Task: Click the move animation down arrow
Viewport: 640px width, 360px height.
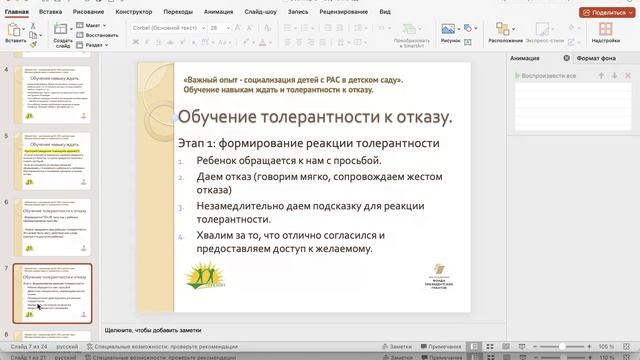Action: [x=614, y=76]
